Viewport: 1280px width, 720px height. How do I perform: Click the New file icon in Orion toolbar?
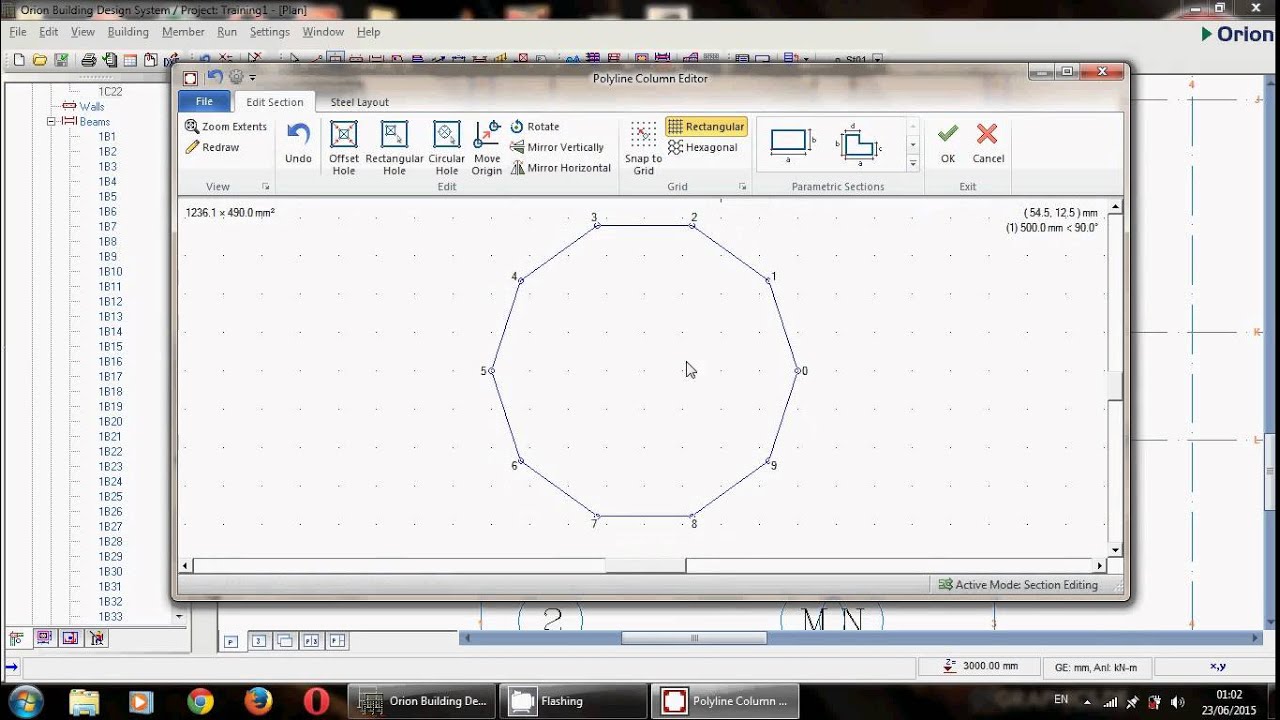19,60
